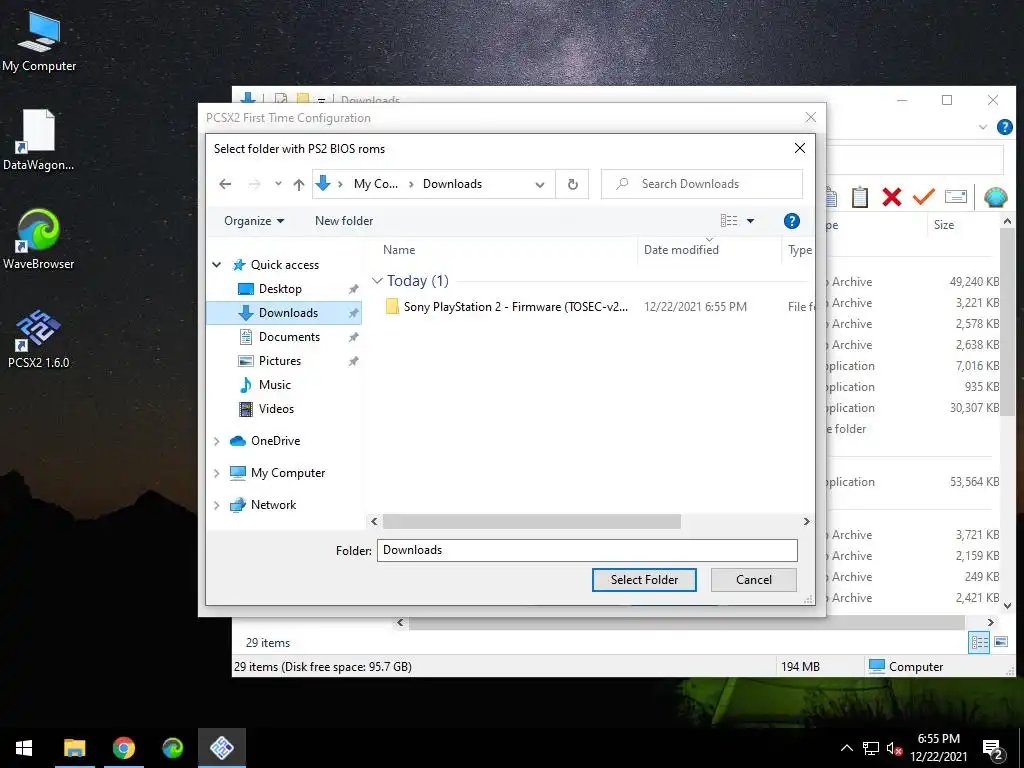The image size is (1024, 768).
Task: Open the Organize menu
Action: (x=254, y=221)
